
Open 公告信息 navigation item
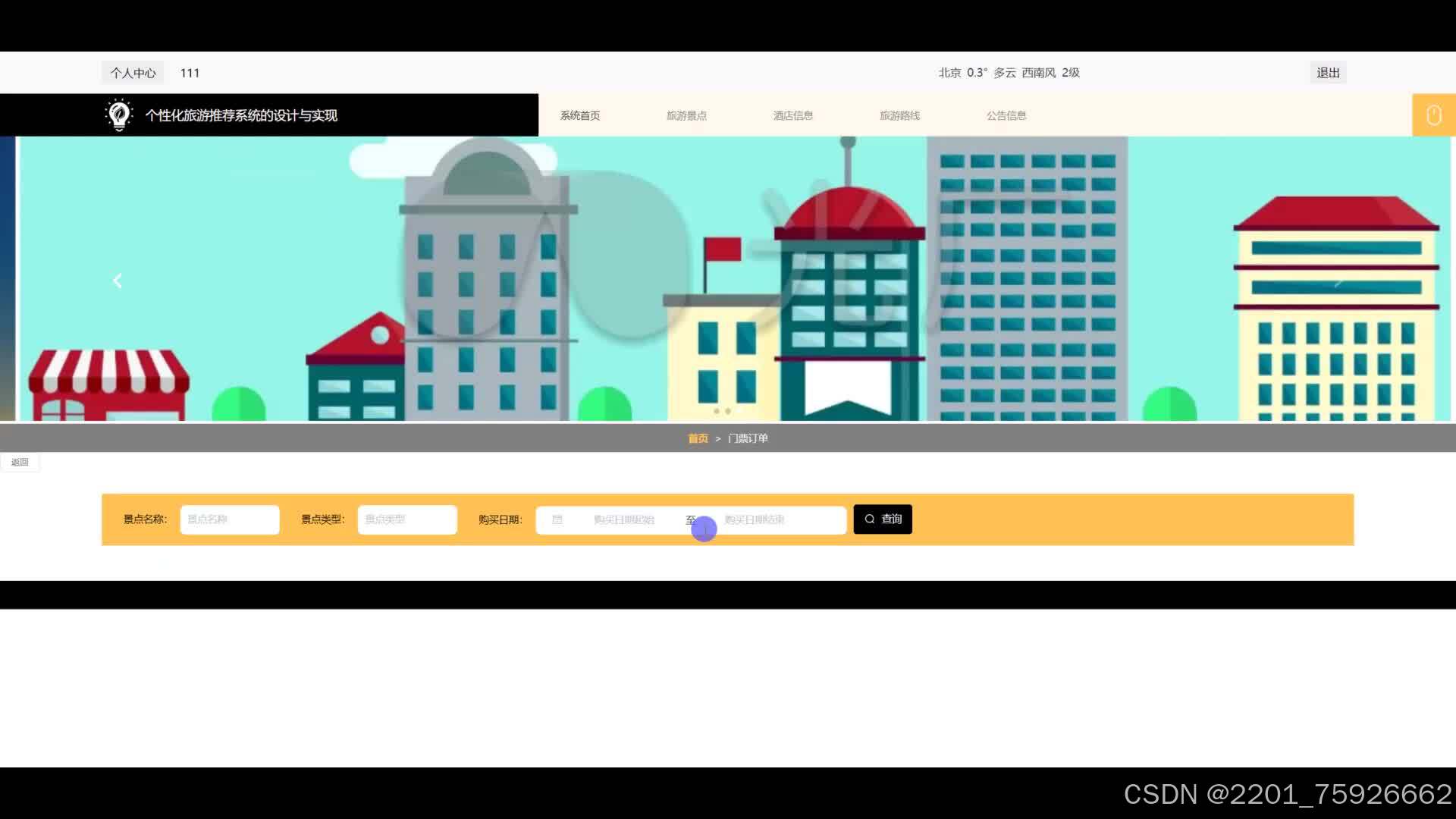[x=1006, y=115]
